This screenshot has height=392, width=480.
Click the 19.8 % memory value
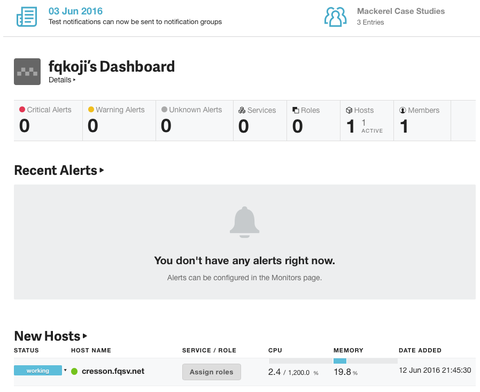coord(346,372)
